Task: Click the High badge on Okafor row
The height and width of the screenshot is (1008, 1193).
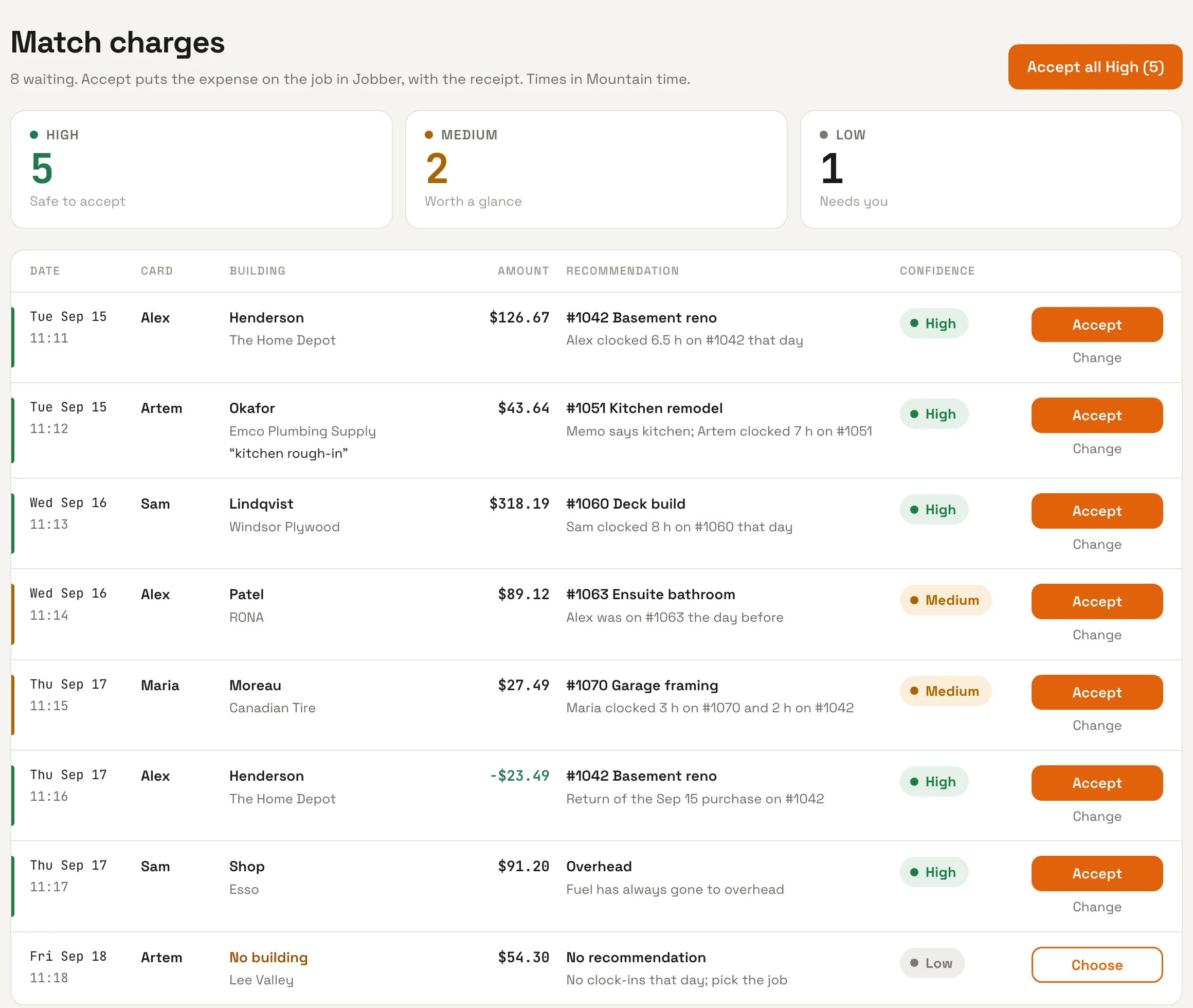Action: tap(934, 413)
